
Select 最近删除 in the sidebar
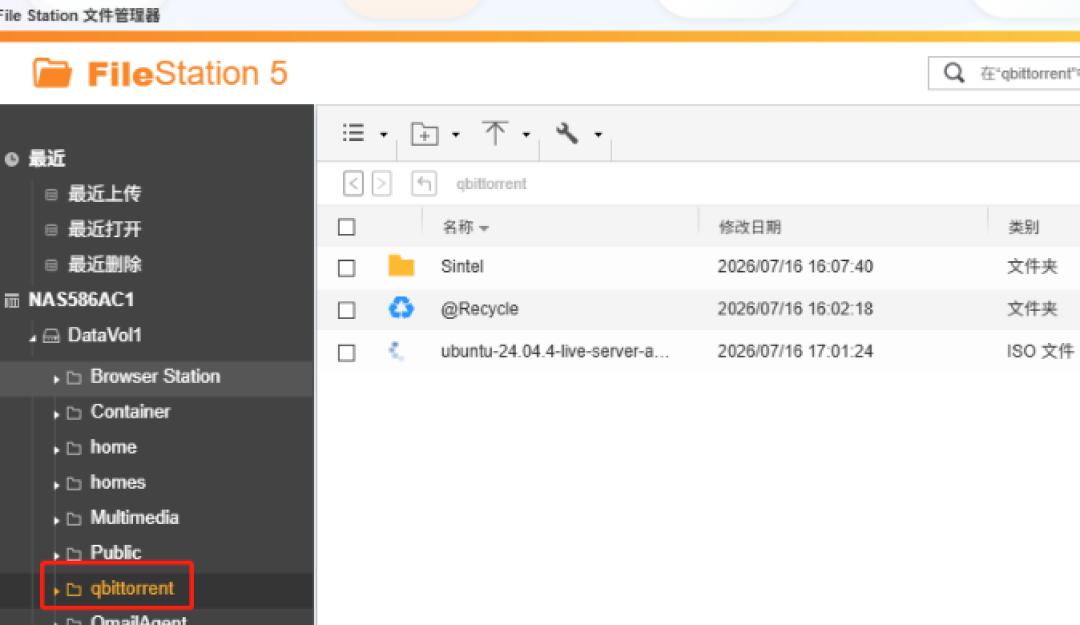(105, 264)
